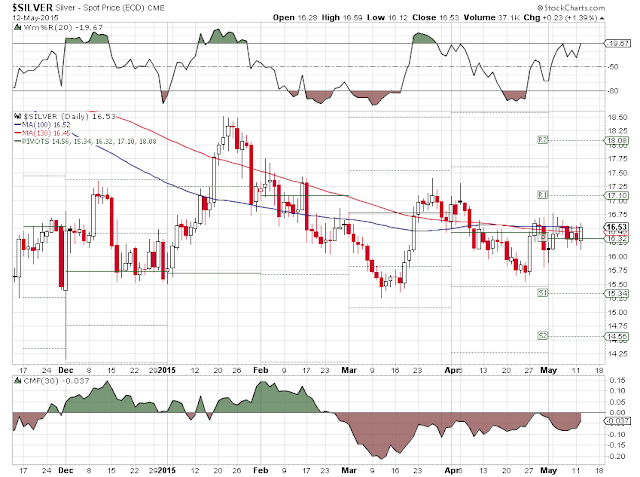Click the May label under the CMF panel
Image resolution: width=640 pixels, height=477 pixels.
coord(548,470)
